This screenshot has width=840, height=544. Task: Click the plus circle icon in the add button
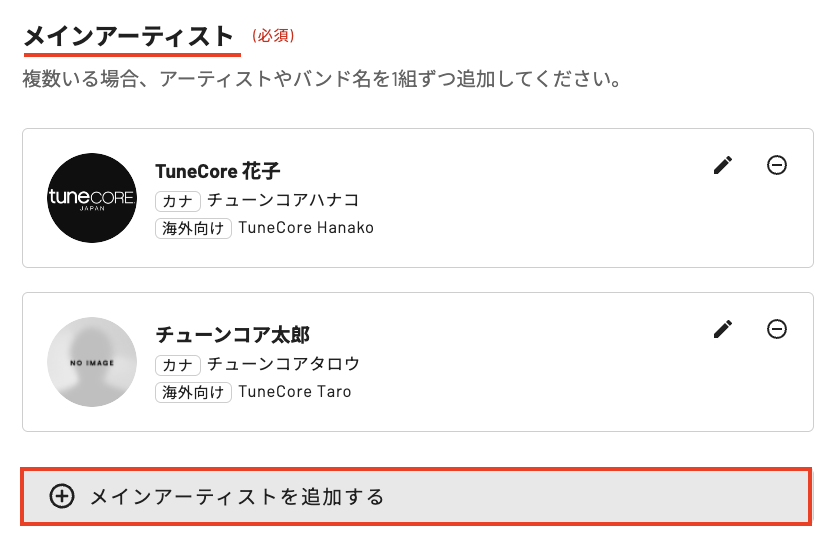click(x=62, y=496)
